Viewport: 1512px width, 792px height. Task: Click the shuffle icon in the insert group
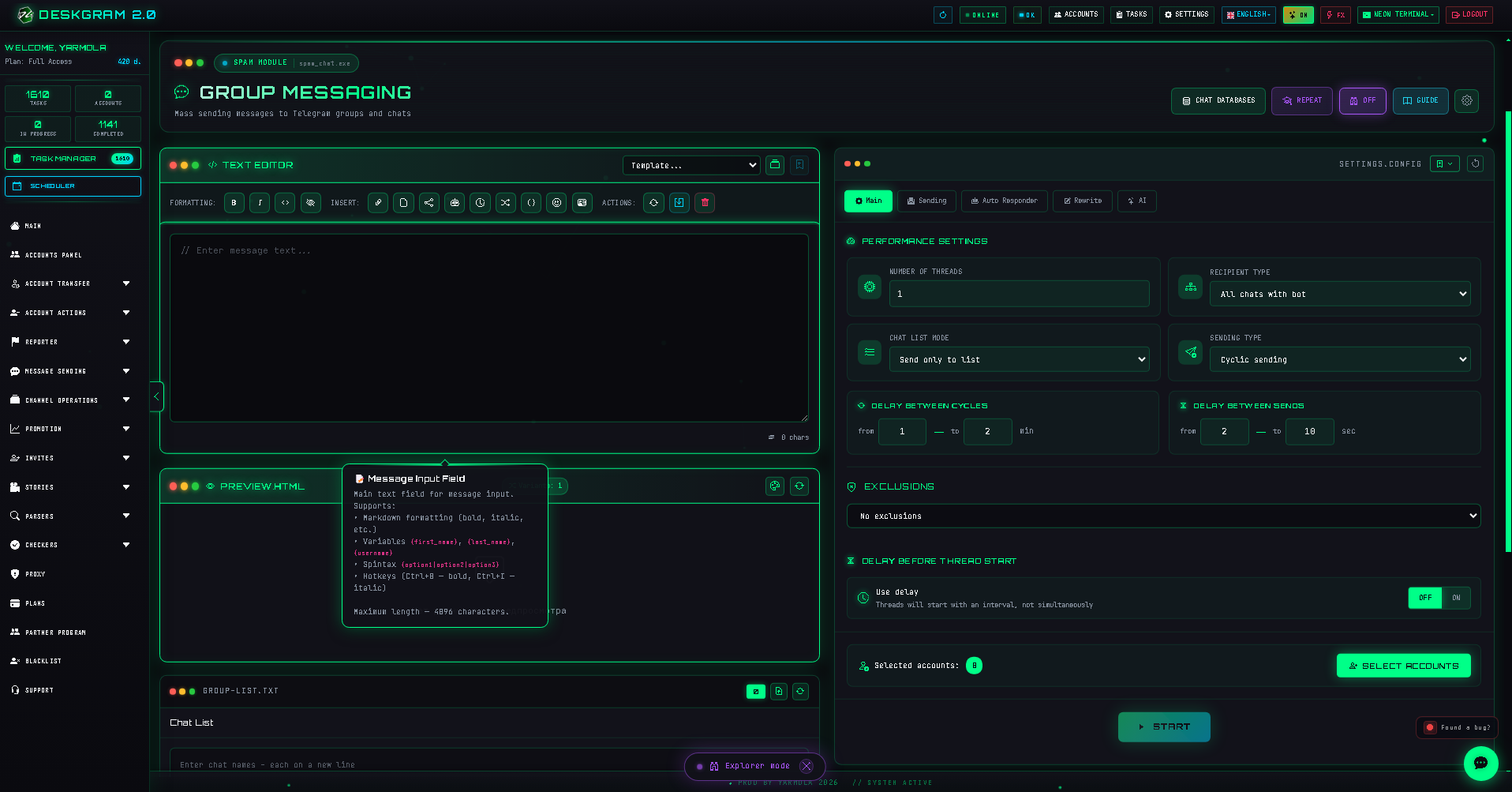505,203
